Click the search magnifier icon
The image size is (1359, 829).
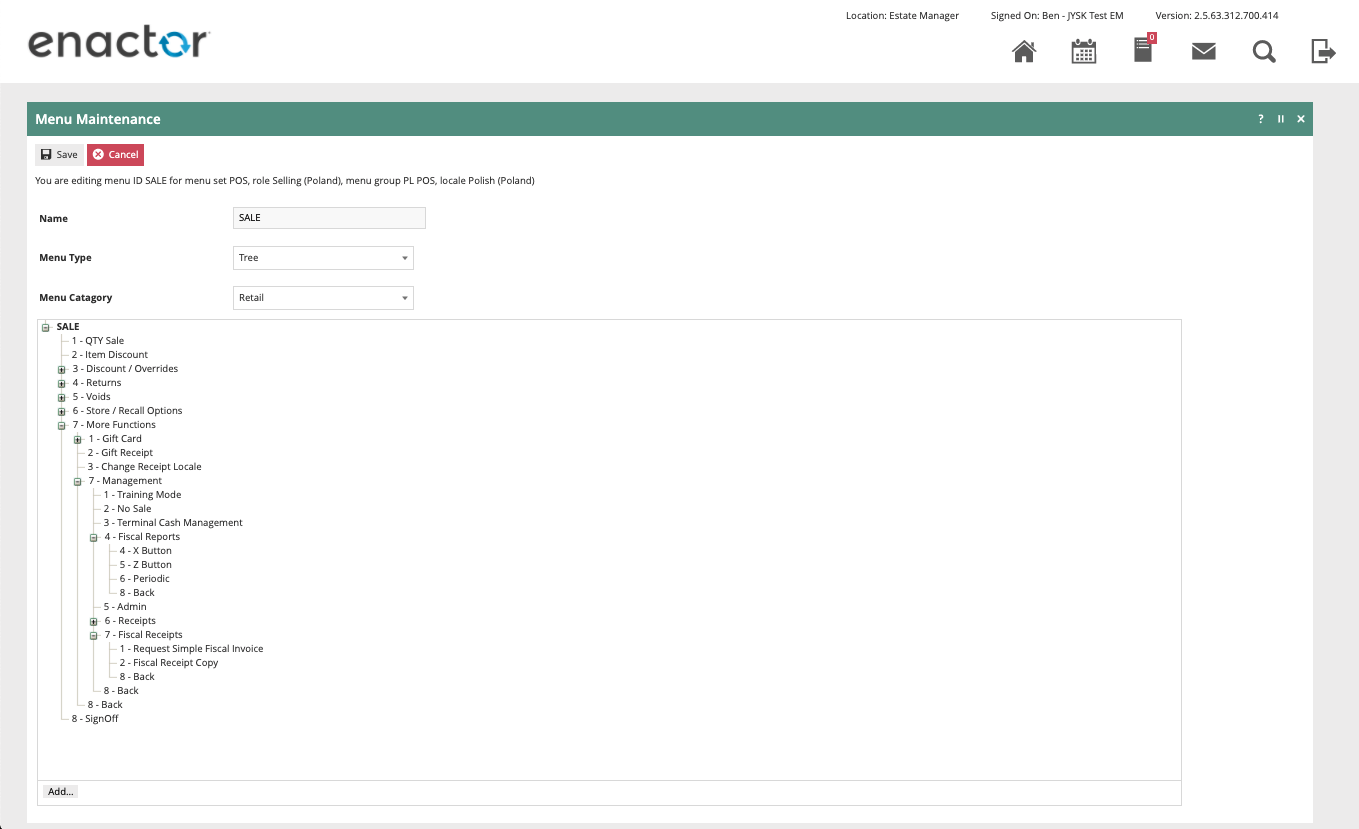(x=1264, y=52)
